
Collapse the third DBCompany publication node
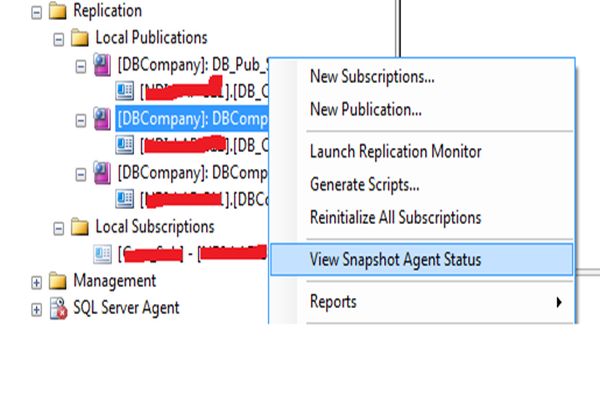click(81, 175)
